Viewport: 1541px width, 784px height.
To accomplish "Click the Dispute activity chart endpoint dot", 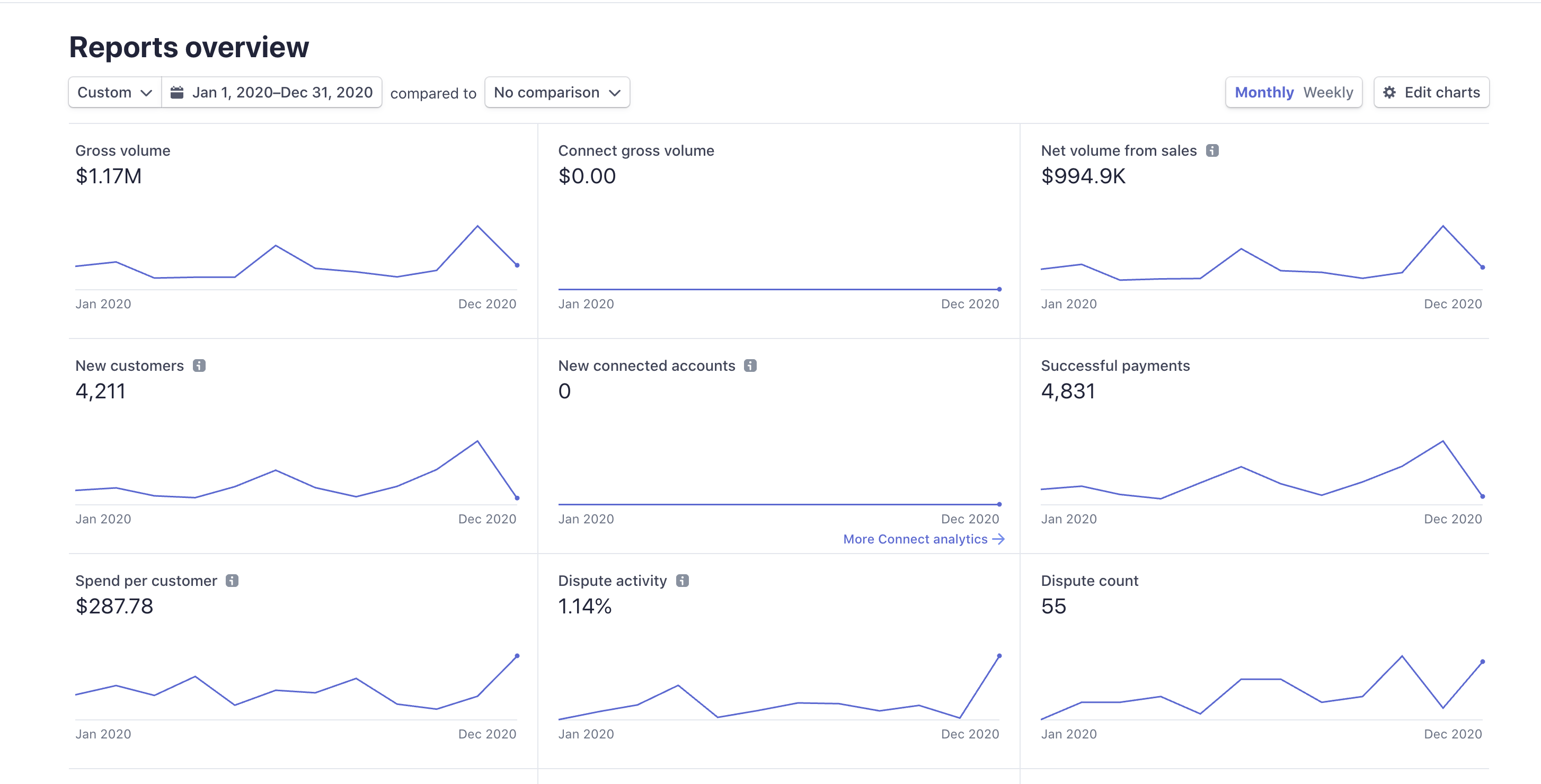I will pos(999,656).
